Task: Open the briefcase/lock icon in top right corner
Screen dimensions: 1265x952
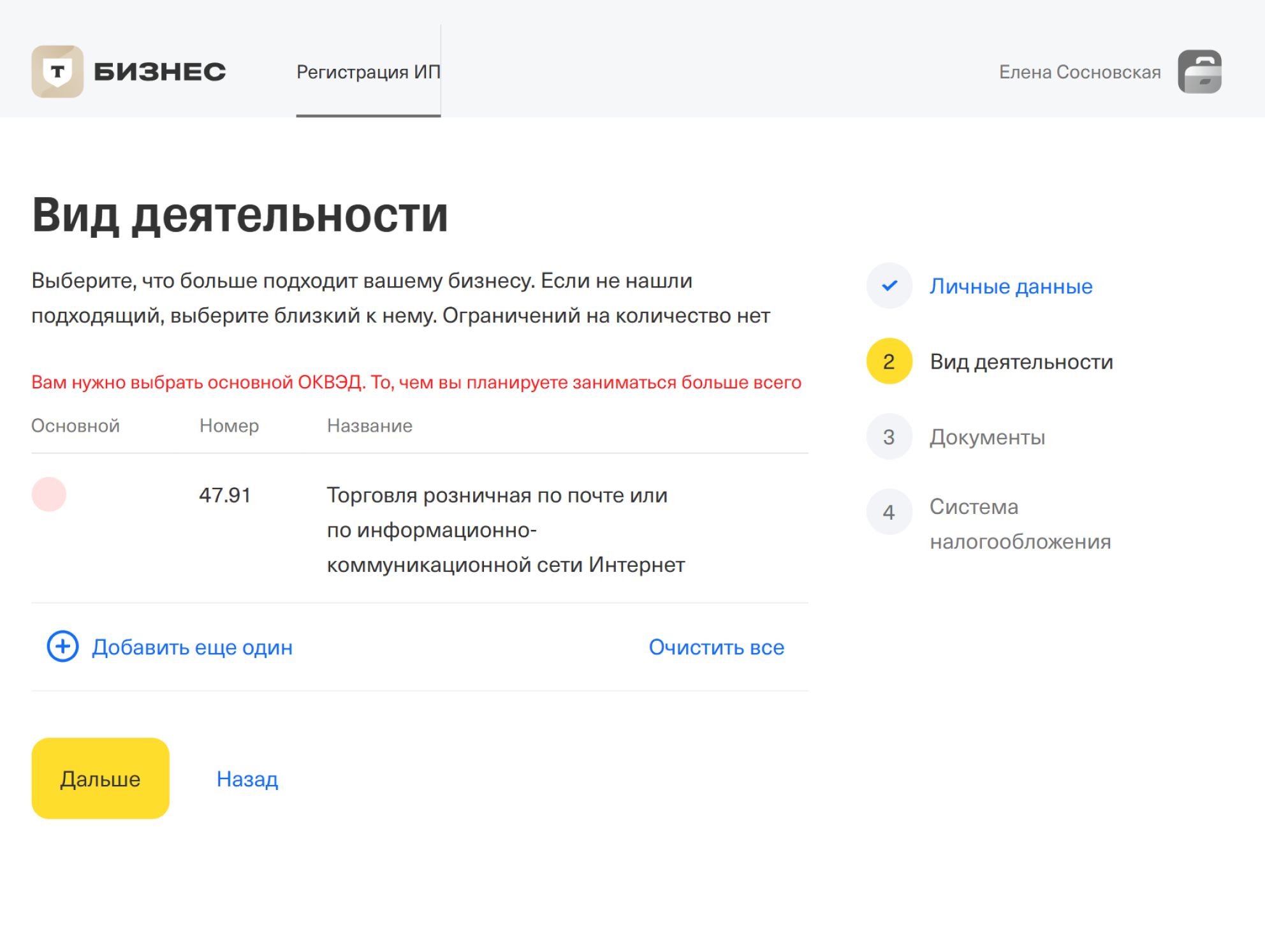Action: (x=1203, y=71)
